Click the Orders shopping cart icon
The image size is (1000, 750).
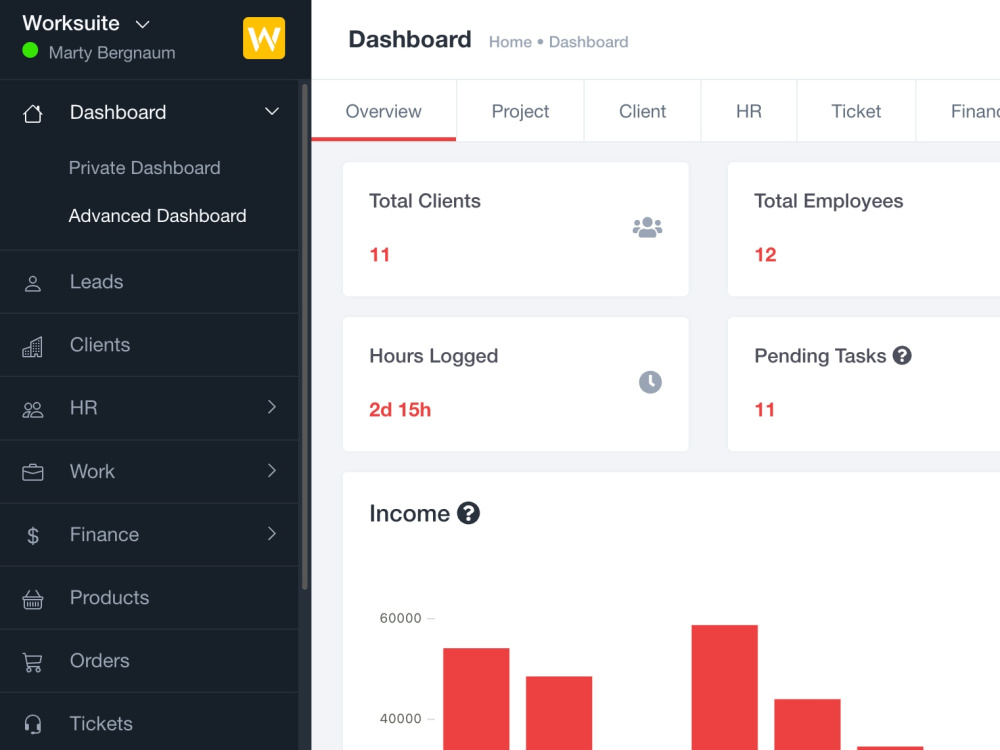tap(33, 662)
